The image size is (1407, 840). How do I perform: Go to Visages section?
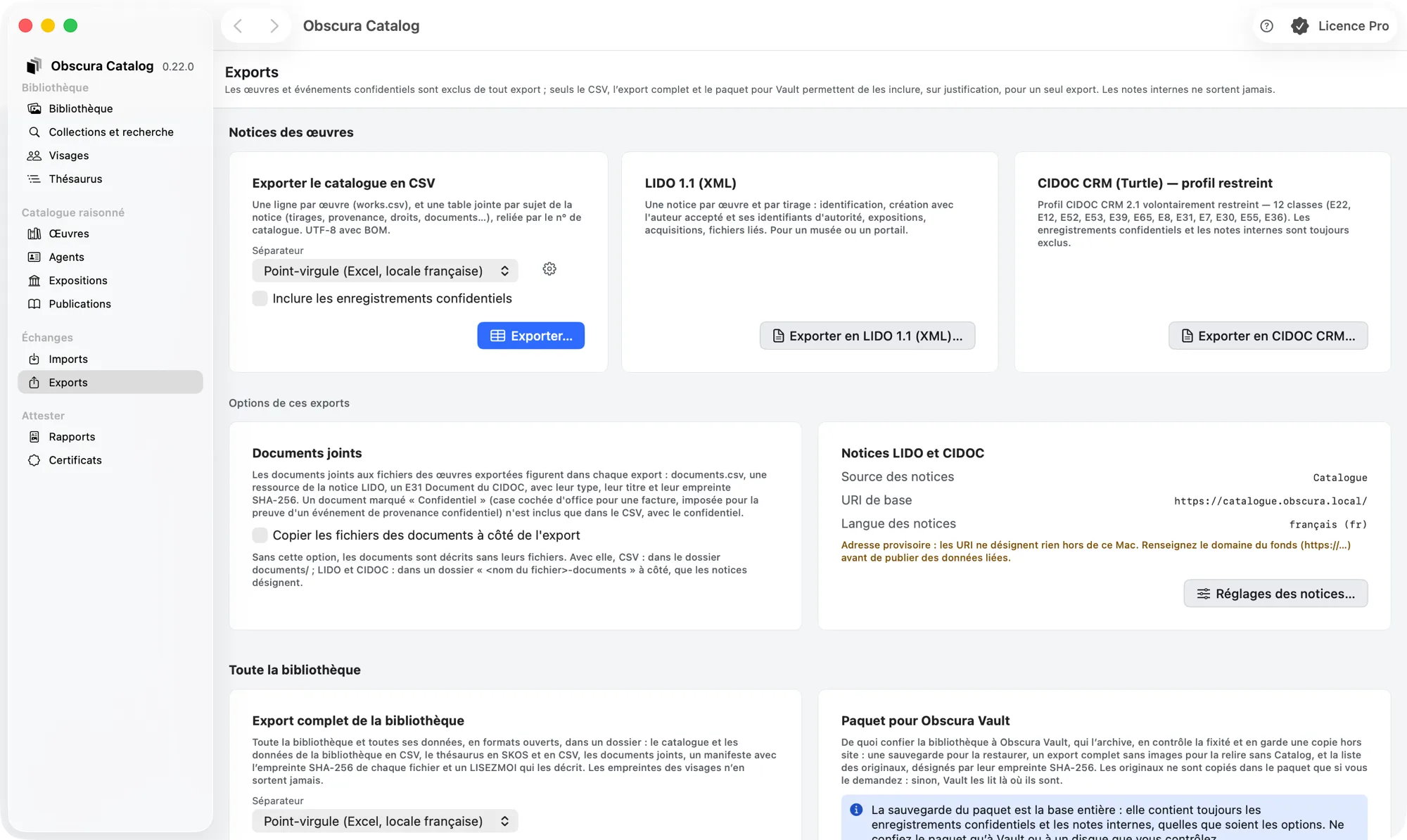(x=110, y=155)
